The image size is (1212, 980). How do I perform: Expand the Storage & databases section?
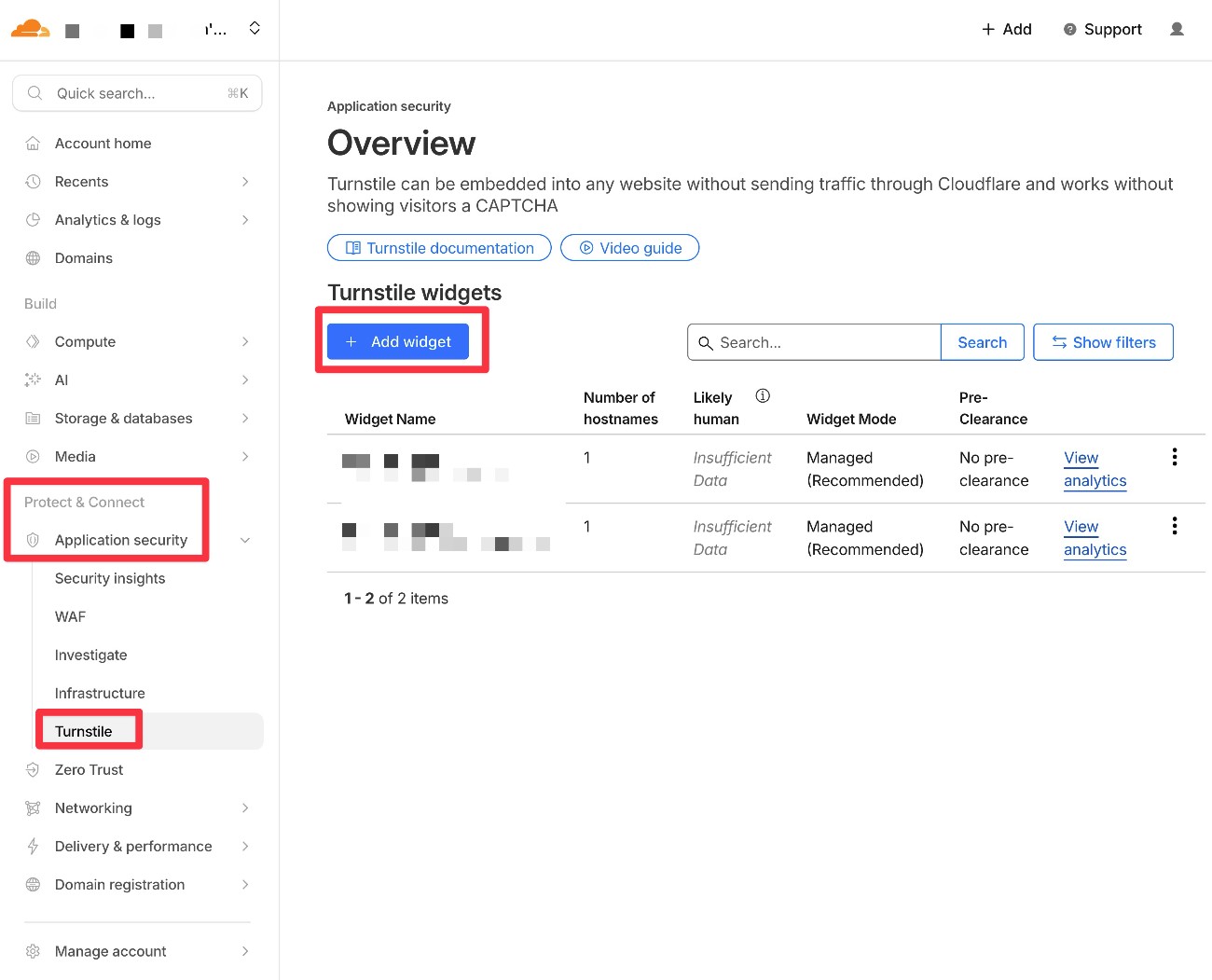244,418
